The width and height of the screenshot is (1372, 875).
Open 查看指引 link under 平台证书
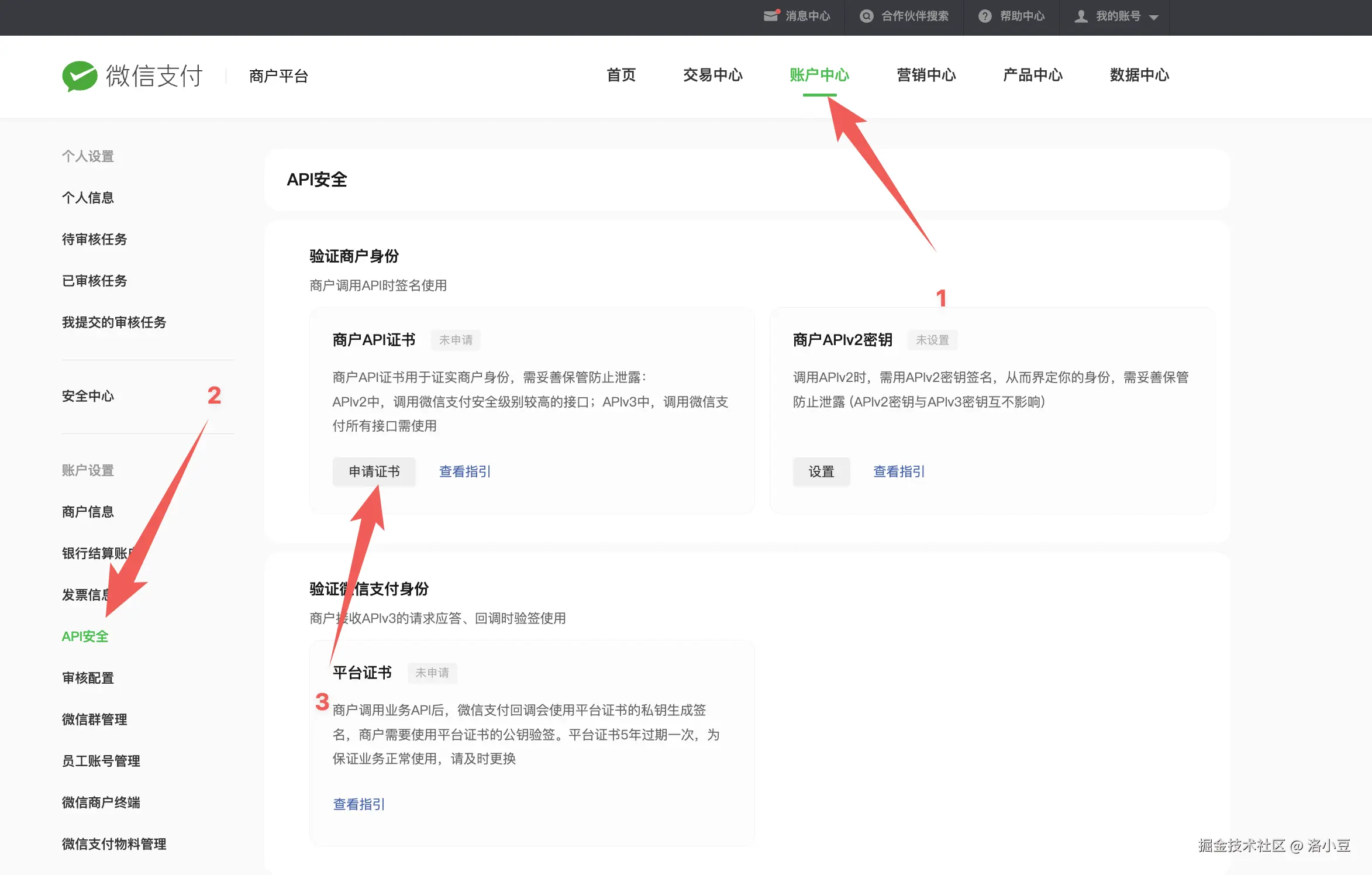(358, 804)
